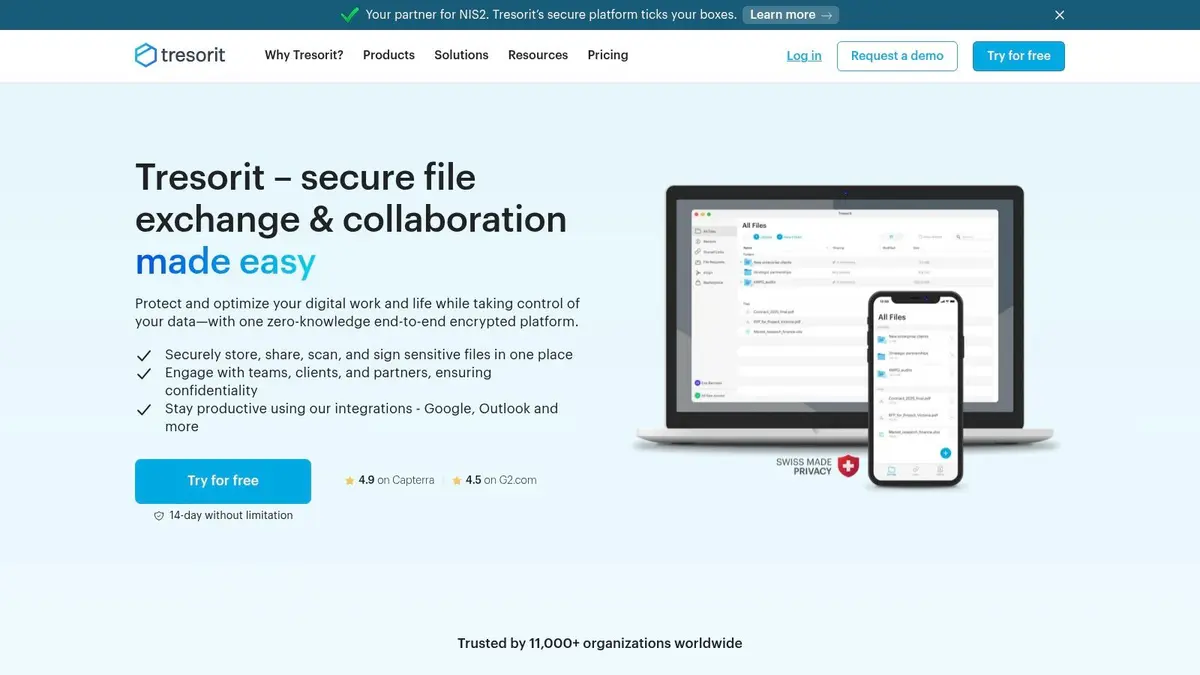Click the phone app mockup image

[x=915, y=390]
